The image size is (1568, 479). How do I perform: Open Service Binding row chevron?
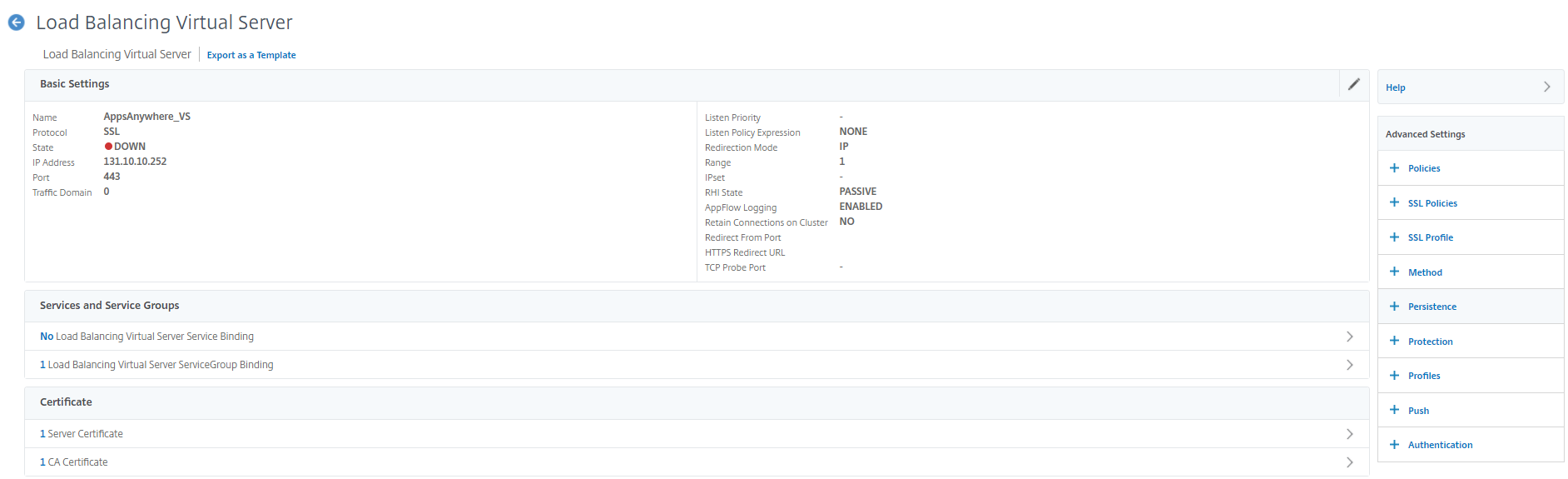point(1349,337)
